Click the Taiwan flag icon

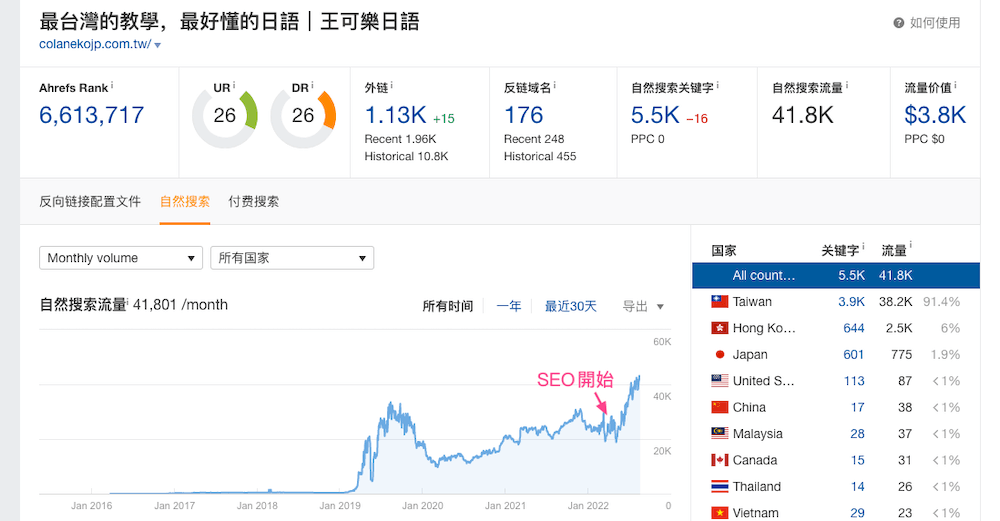(719, 302)
